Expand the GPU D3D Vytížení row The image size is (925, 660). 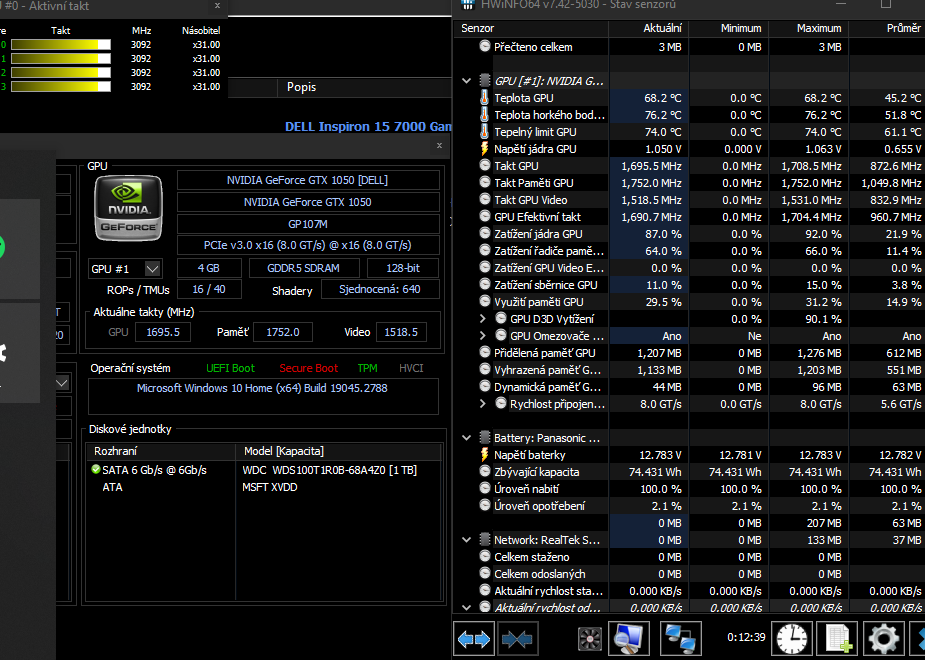(x=484, y=319)
